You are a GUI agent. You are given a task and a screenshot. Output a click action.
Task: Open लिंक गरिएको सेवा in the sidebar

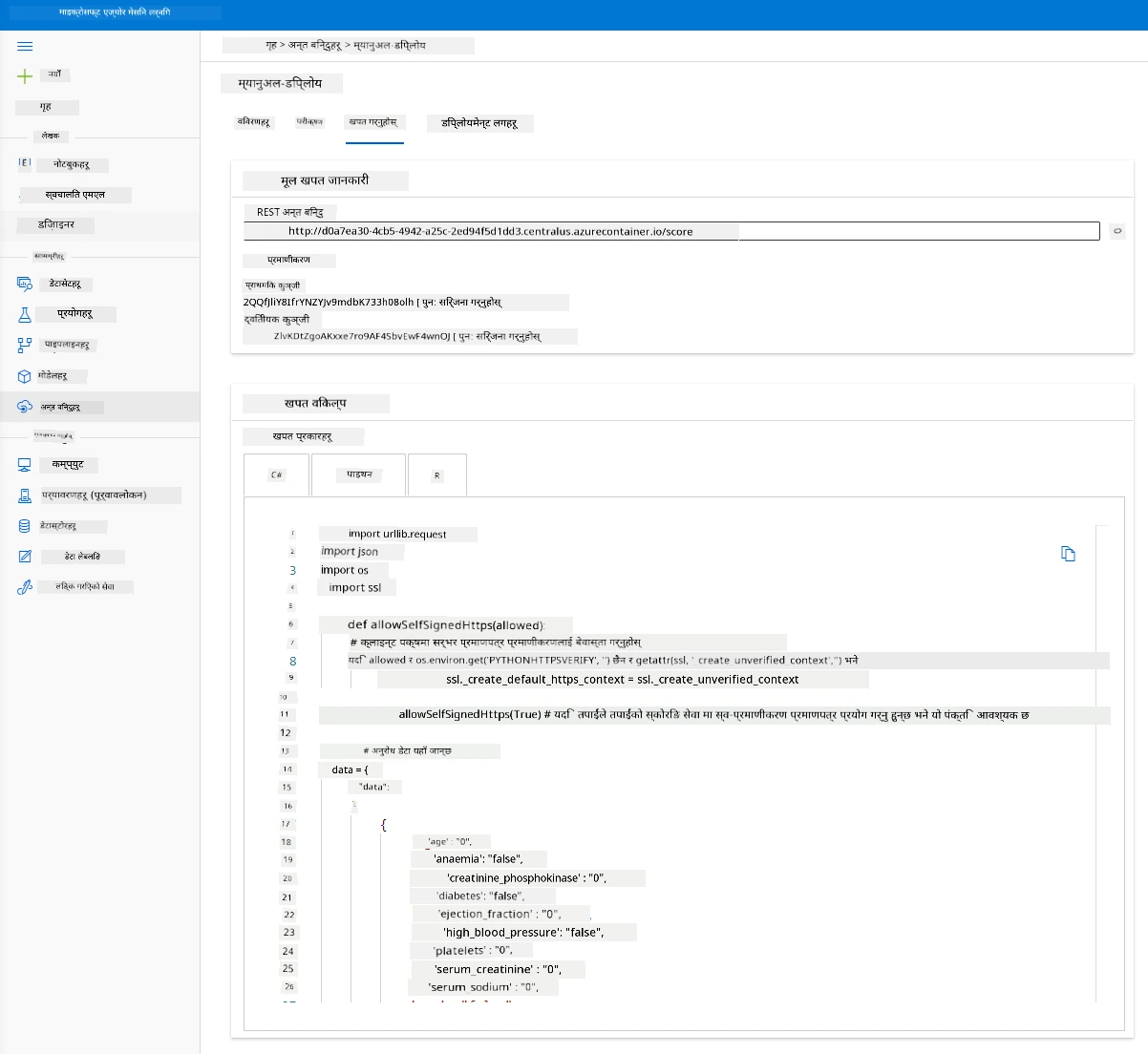coord(85,587)
